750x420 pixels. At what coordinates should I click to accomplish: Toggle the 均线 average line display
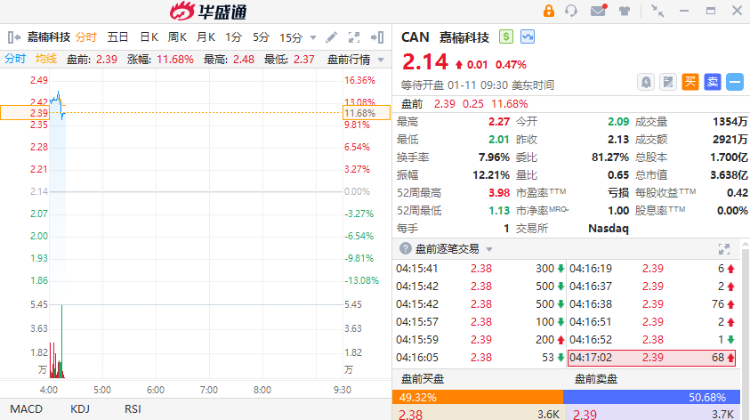pos(46,59)
